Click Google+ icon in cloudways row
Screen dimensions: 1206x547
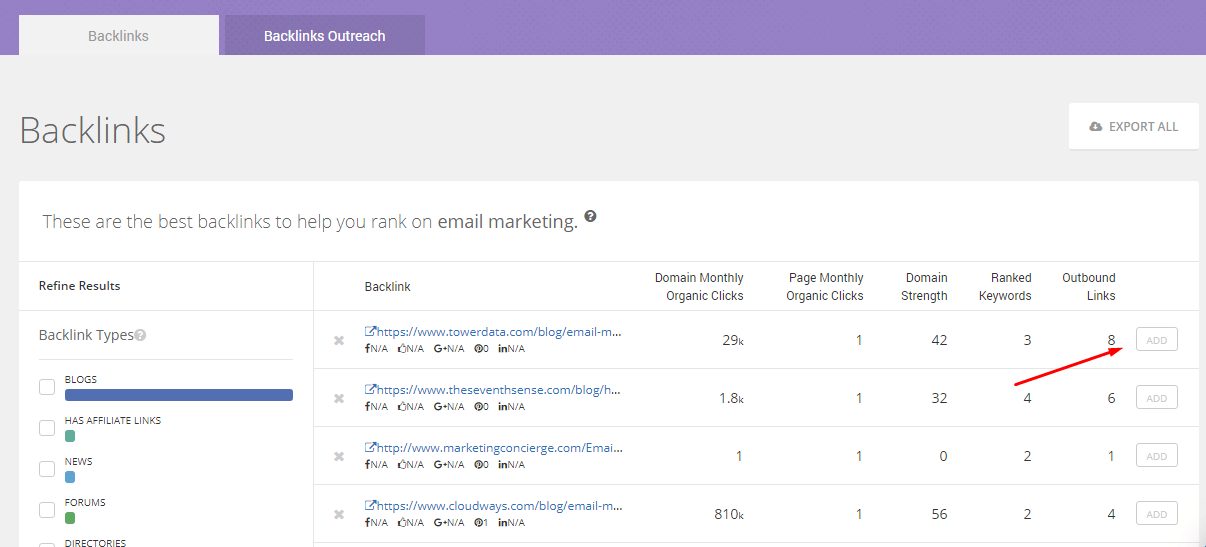point(439,523)
